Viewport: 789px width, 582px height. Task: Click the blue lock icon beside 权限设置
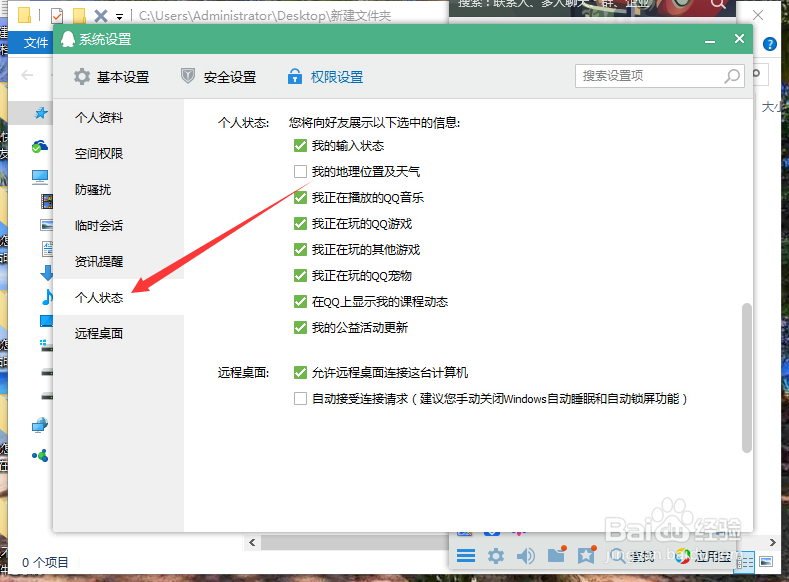point(295,76)
